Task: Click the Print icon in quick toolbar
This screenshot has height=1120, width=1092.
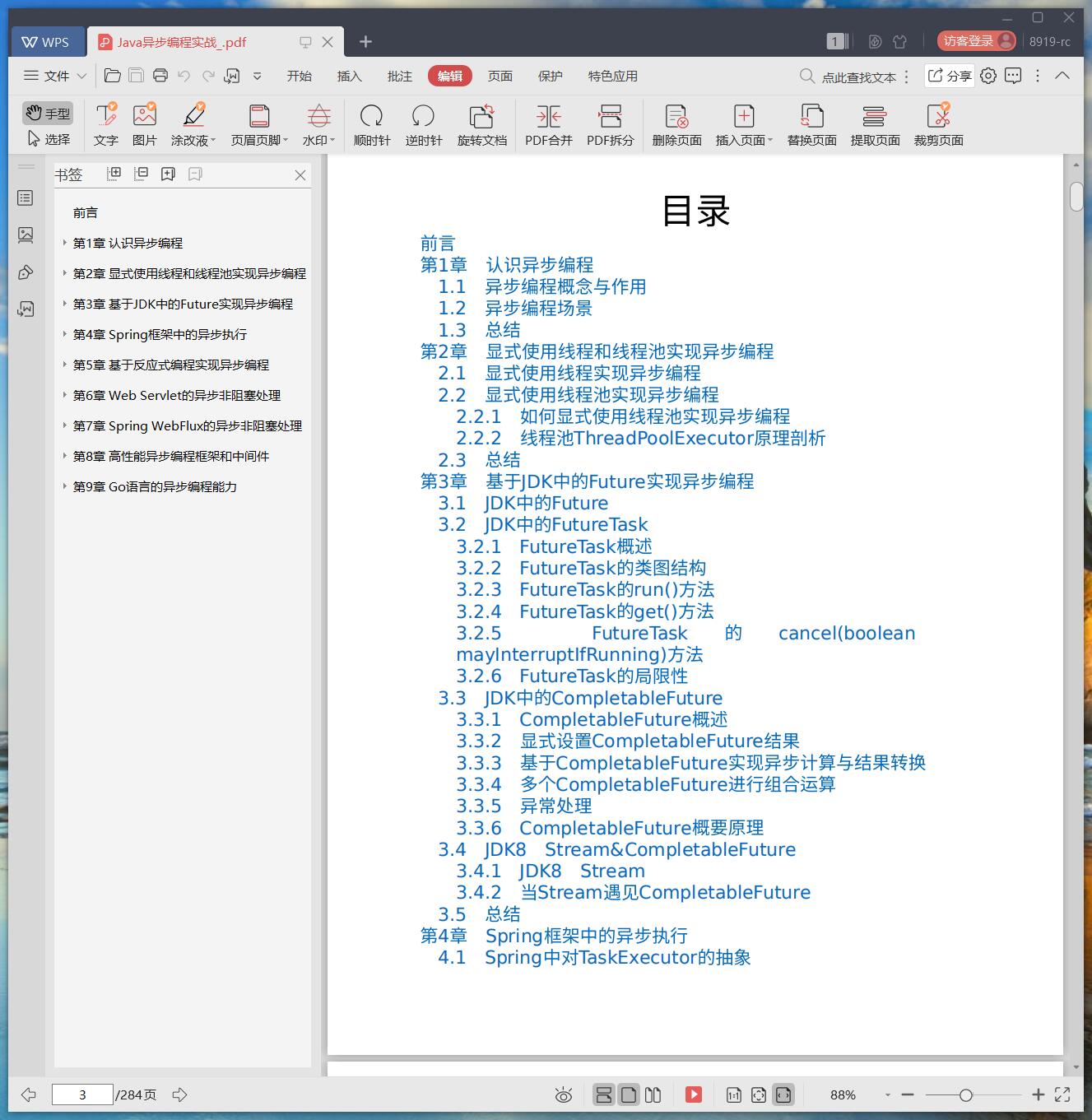Action: click(160, 76)
